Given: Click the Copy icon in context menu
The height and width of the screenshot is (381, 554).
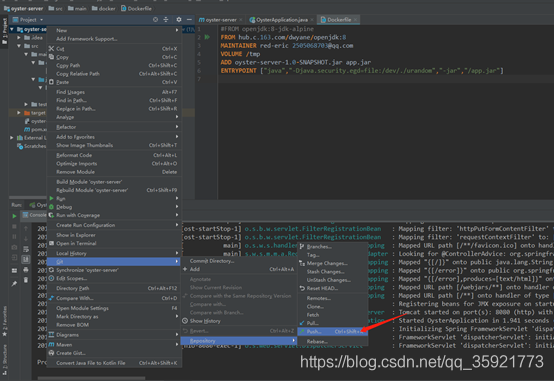Looking at the screenshot, I should [52, 57].
